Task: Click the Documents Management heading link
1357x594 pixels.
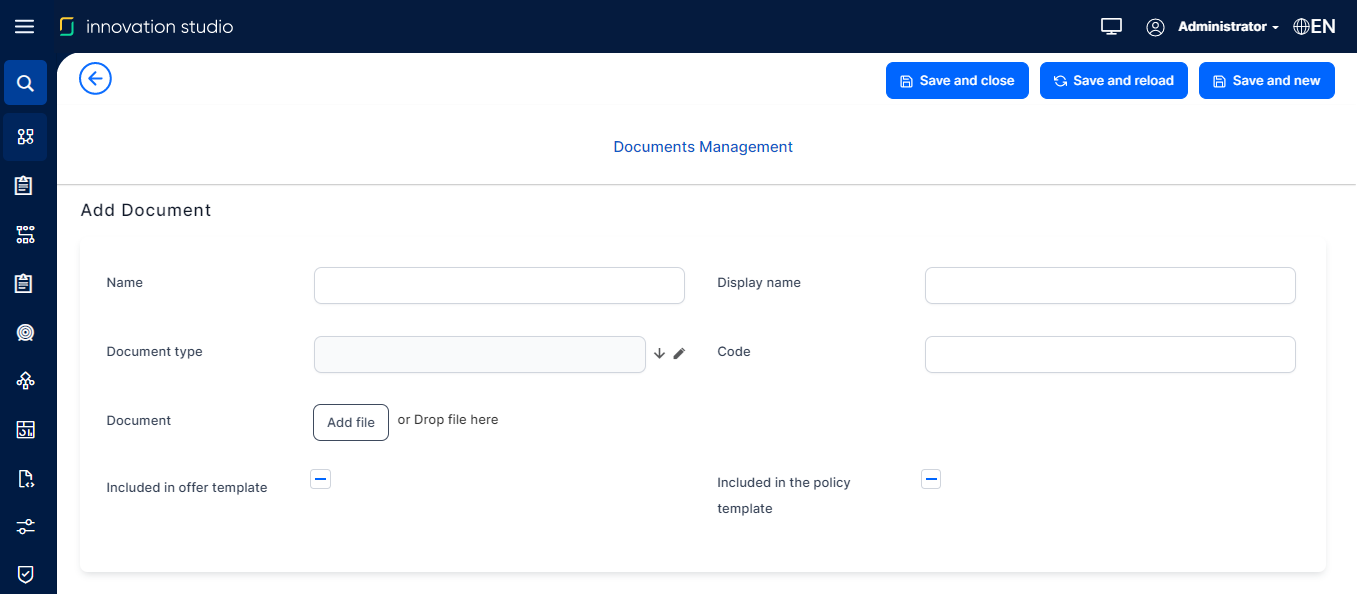Action: 703,147
